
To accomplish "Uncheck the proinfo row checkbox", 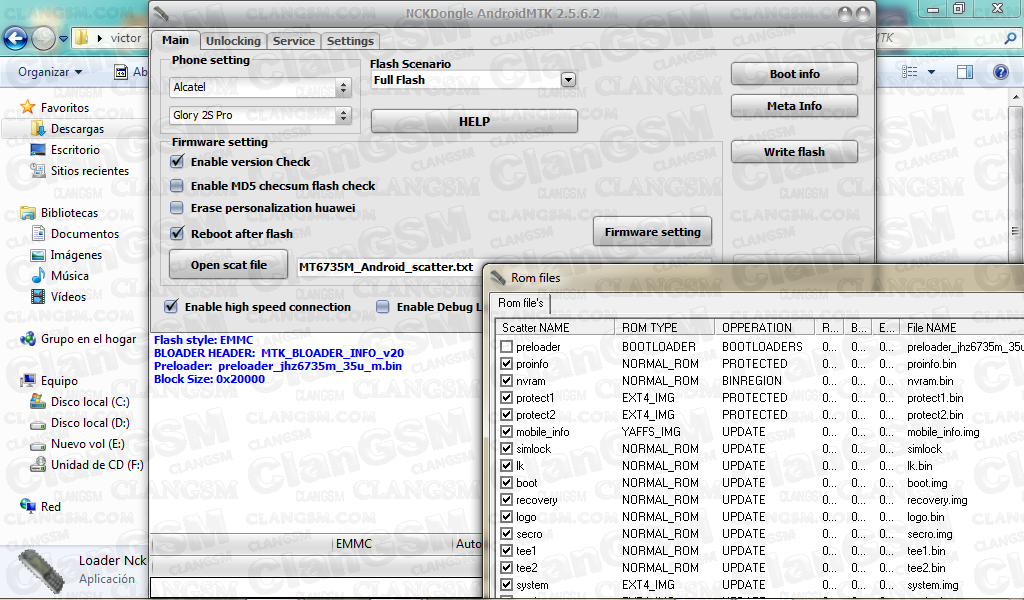I will (506, 364).
